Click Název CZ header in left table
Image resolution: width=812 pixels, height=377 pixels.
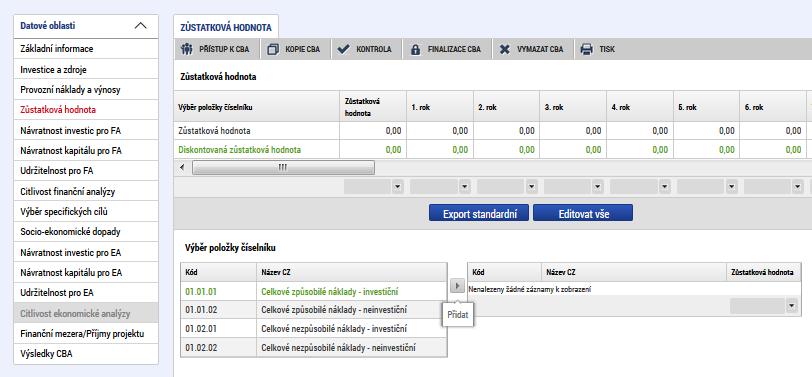click(351, 272)
